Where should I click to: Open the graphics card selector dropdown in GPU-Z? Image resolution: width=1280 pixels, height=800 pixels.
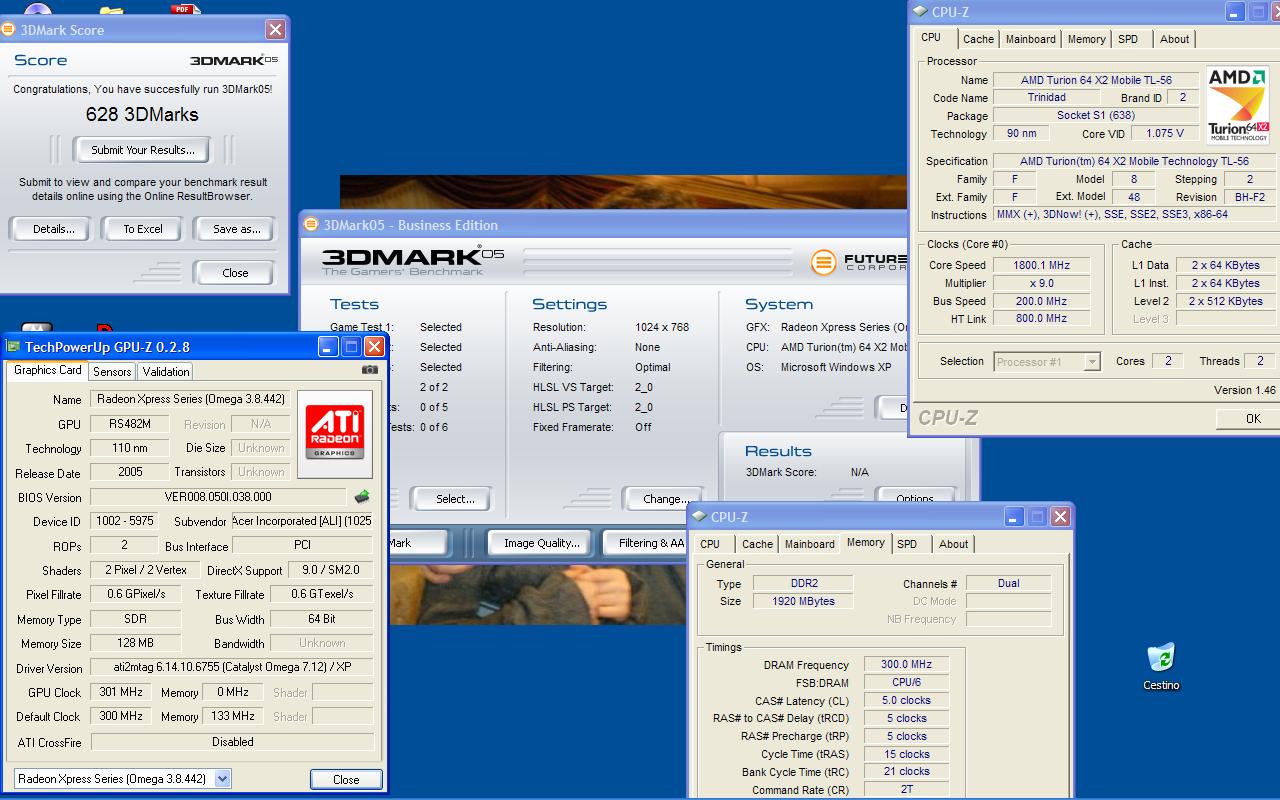(223, 779)
